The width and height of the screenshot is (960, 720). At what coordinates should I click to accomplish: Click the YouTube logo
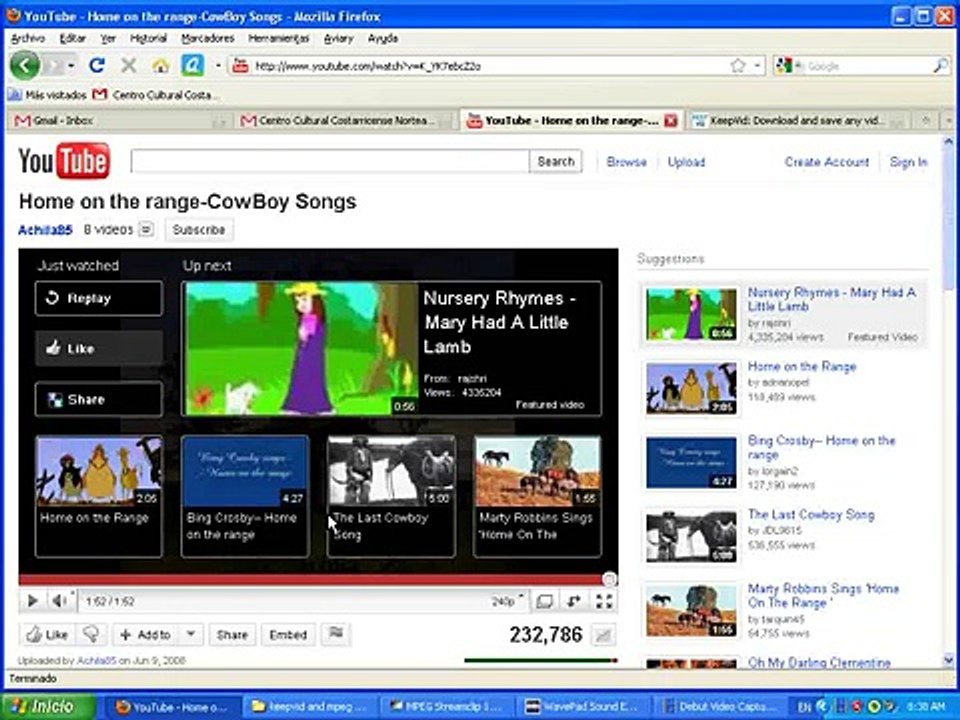pos(64,161)
